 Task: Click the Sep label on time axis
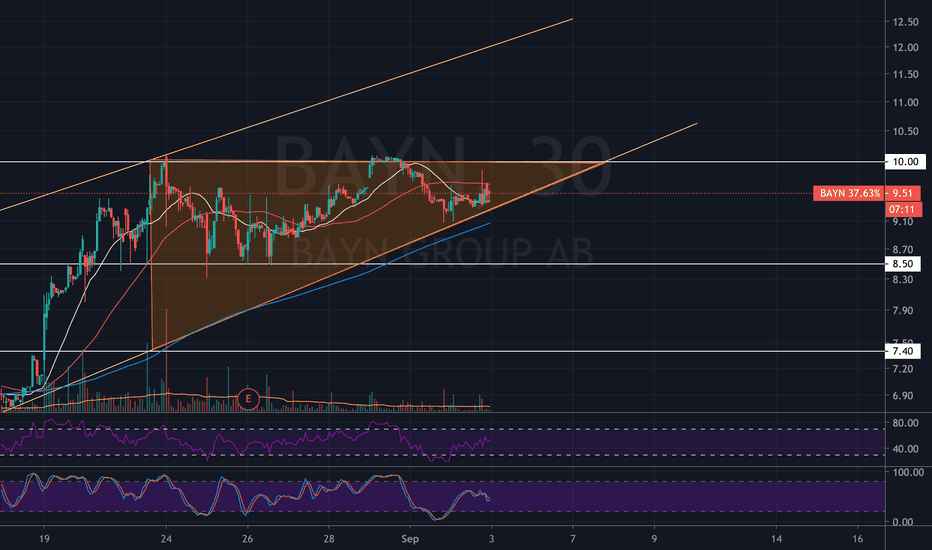(x=410, y=539)
